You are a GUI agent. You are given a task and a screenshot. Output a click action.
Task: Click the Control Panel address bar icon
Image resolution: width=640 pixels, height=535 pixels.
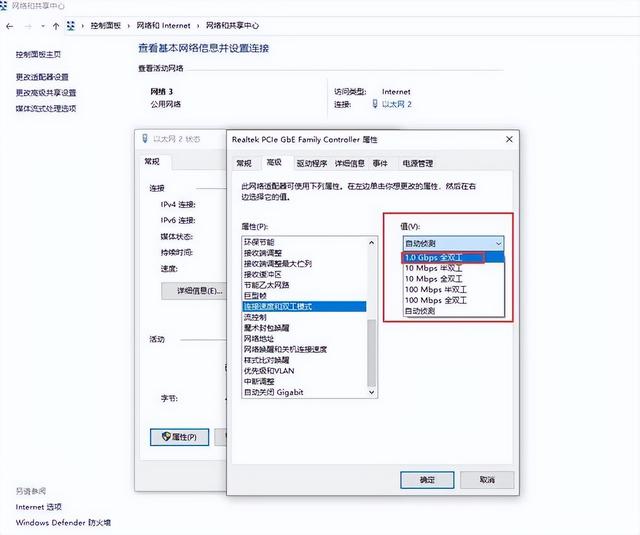[x=71, y=26]
